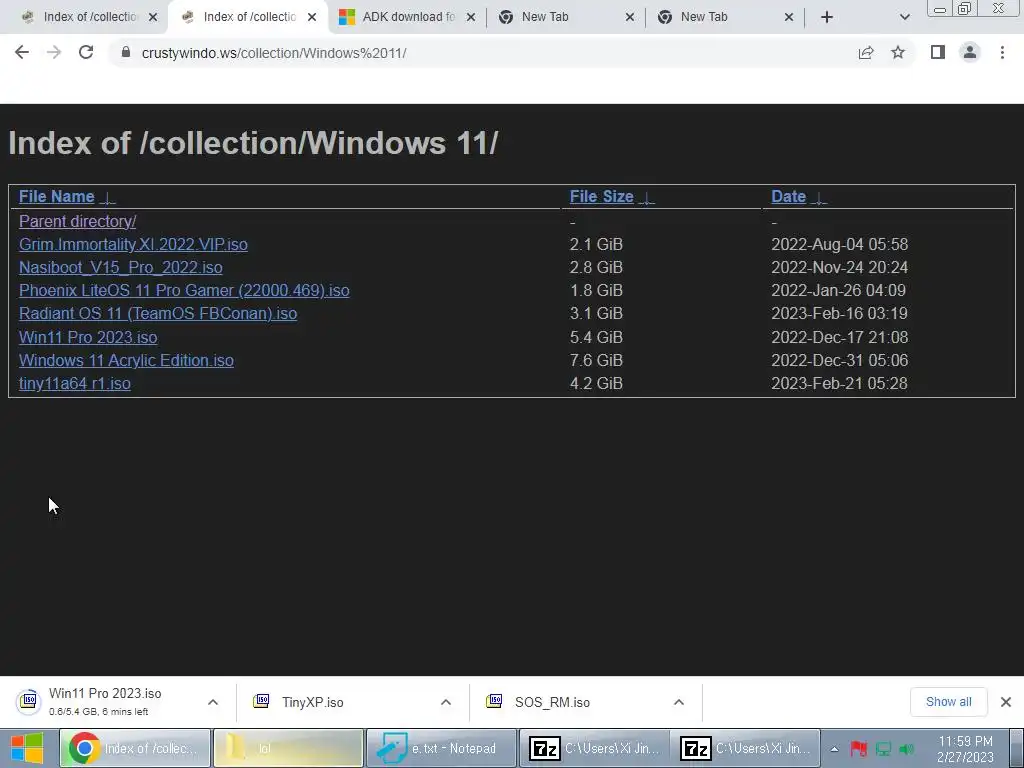Sort by File Name column header
Viewport: 1024px width, 768px height.
point(56,197)
